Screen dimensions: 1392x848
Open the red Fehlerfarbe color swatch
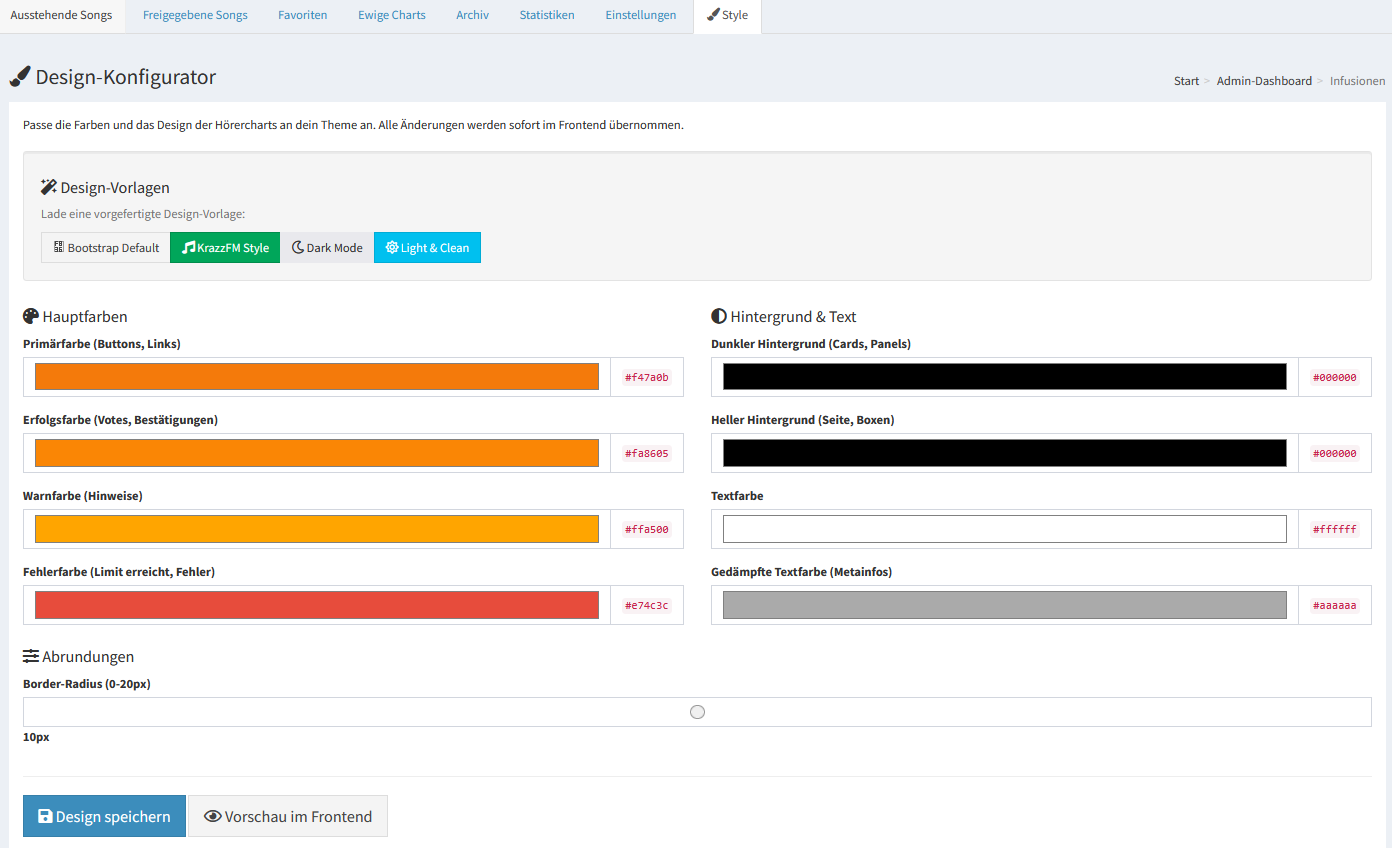316,605
